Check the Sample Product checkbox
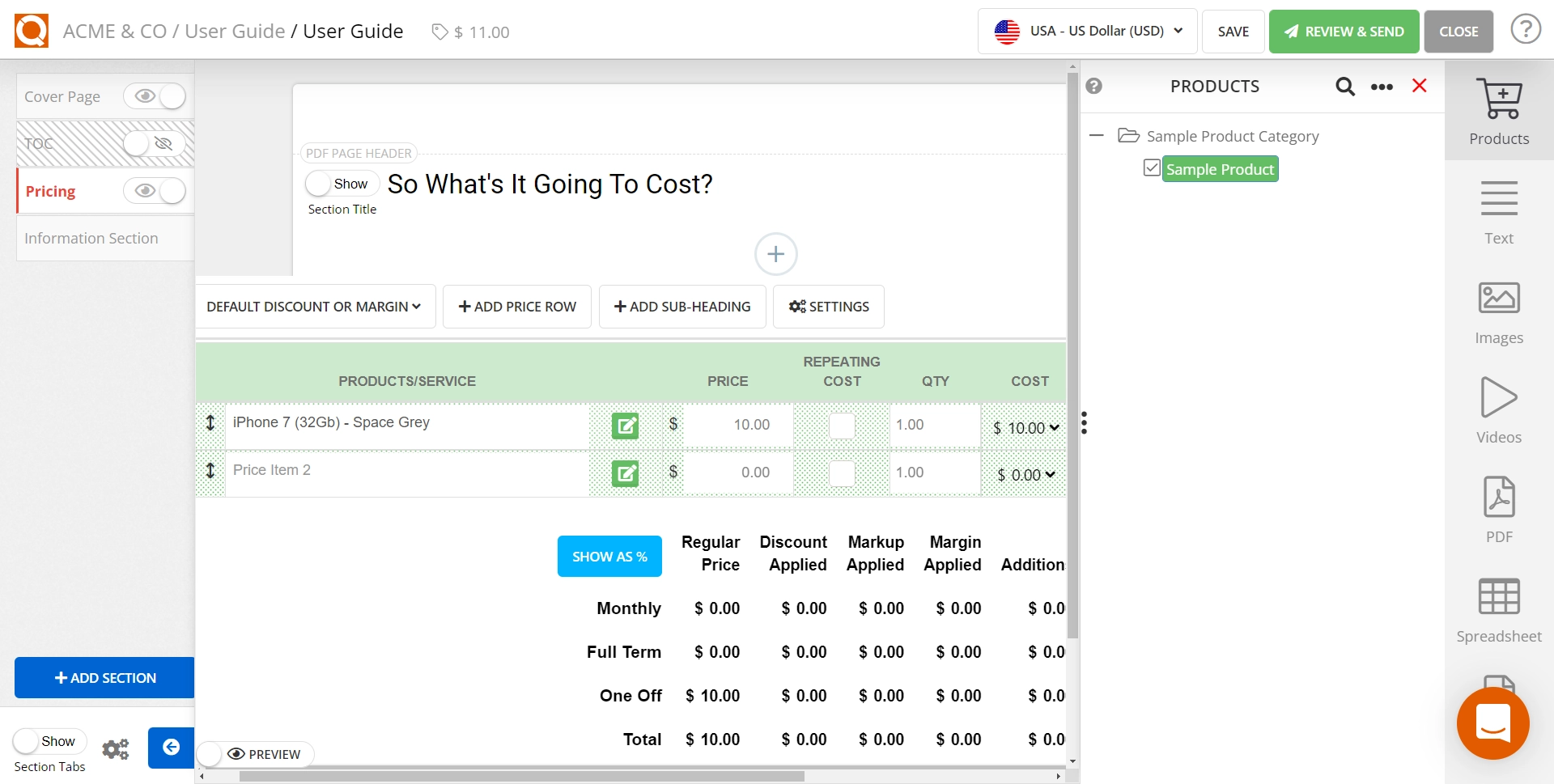Viewport: 1554px width, 784px height. (x=1152, y=168)
